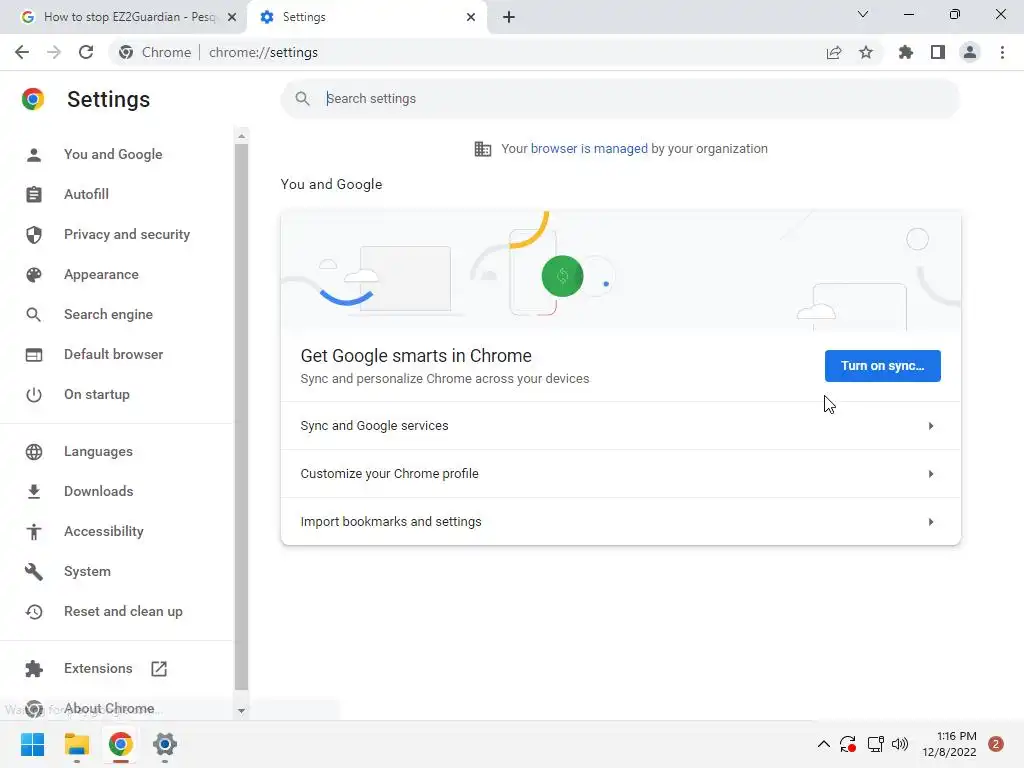Share this page via share icon
Image resolution: width=1024 pixels, height=768 pixels.
click(834, 52)
